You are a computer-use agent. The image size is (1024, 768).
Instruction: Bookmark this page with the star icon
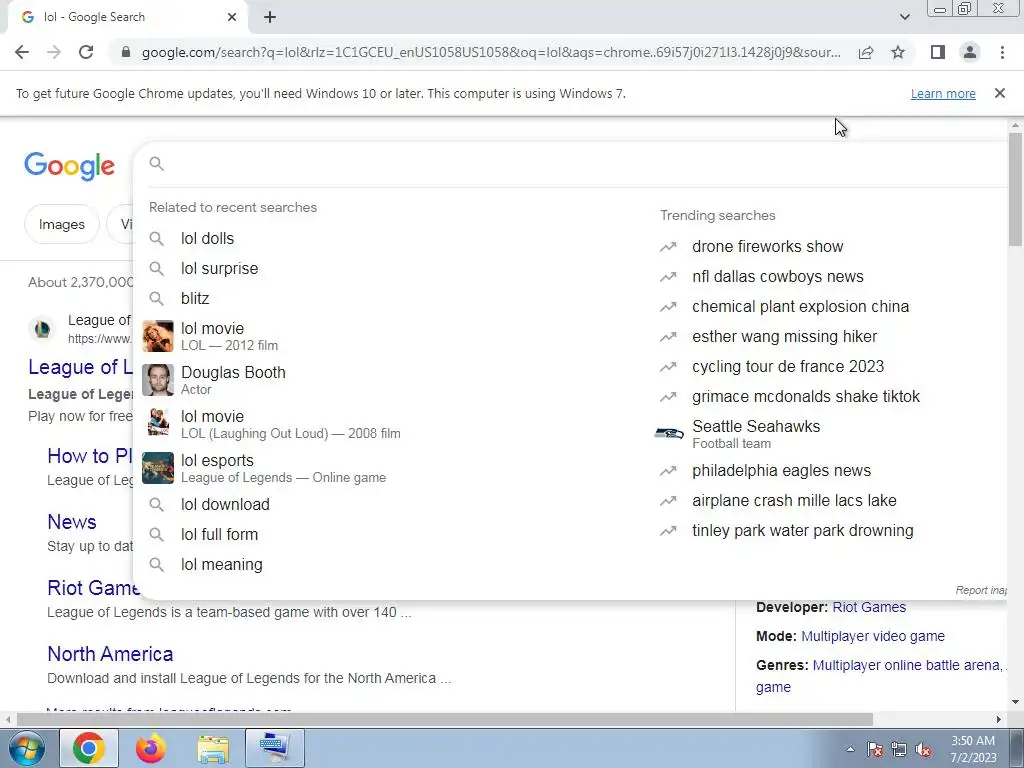click(898, 52)
